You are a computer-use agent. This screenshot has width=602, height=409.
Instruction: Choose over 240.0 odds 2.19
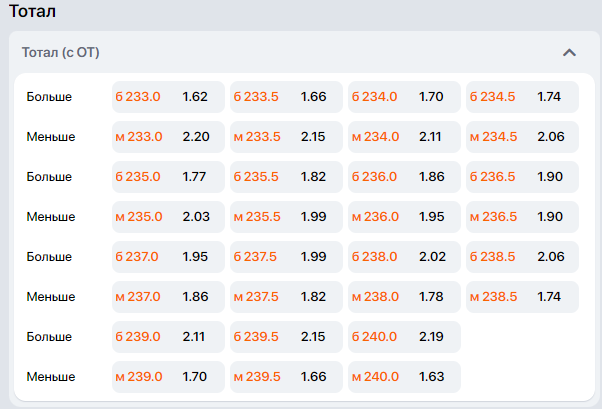pyautogui.click(x=404, y=336)
